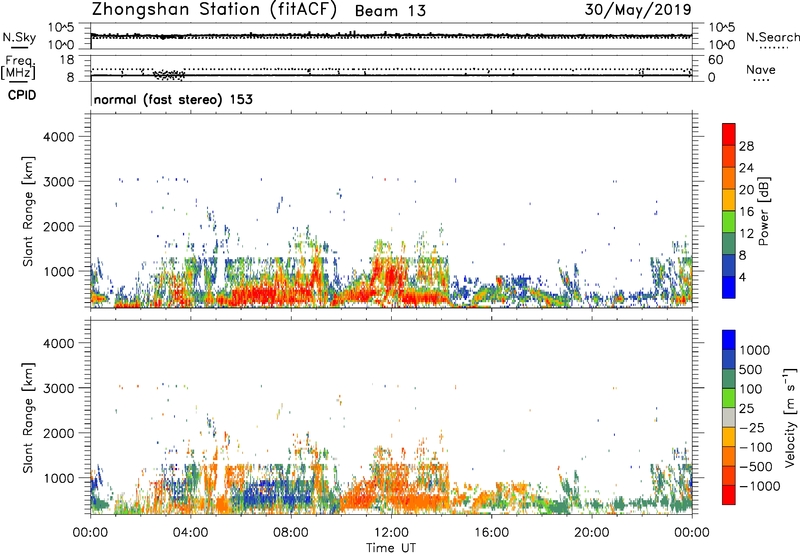Click the N.Sky legend label
Image resolution: width=800 pixels, height=554 pixels.
click(19, 37)
